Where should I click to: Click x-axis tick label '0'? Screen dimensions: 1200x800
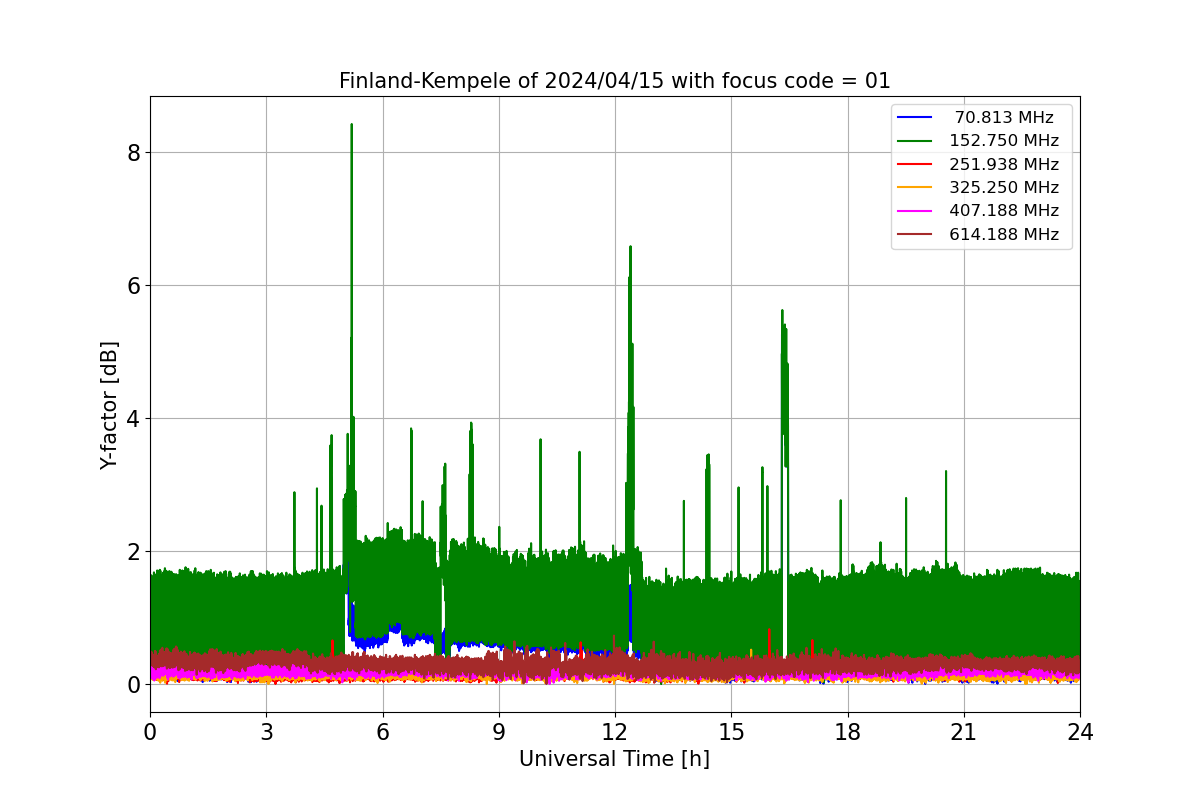(150, 731)
